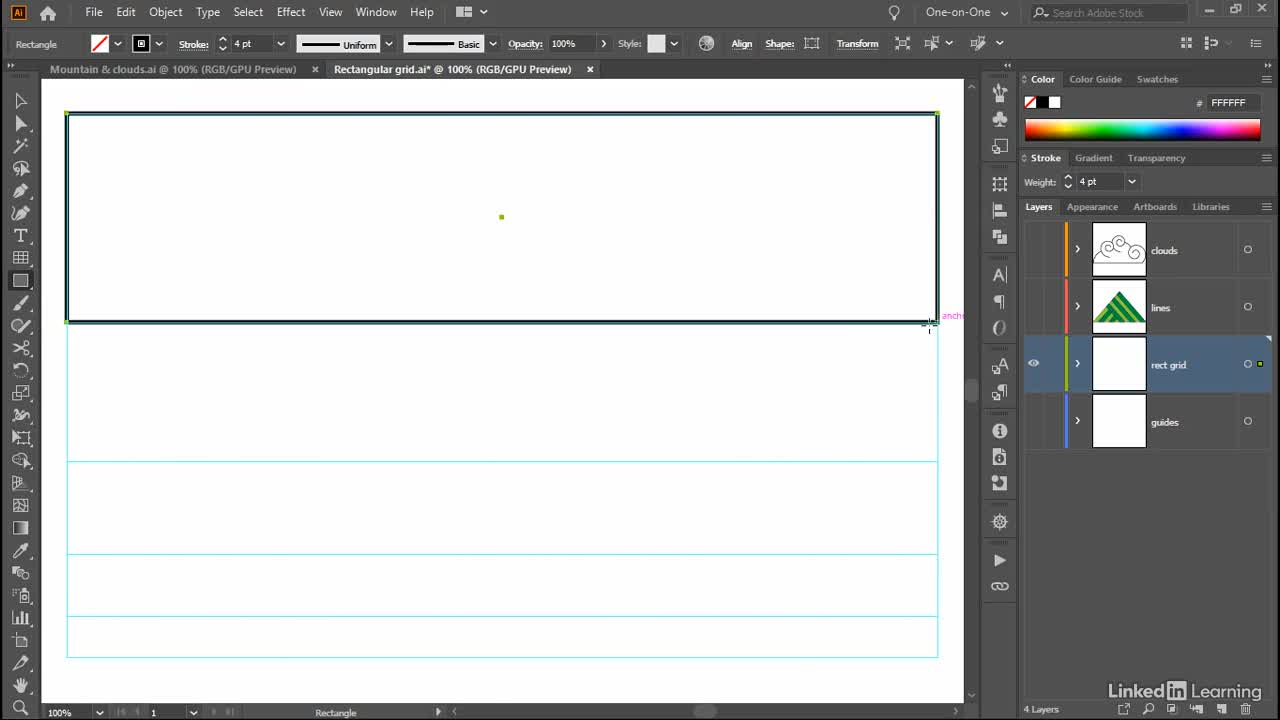Open the Window menu
The height and width of the screenshot is (720, 1280).
(376, 12)
